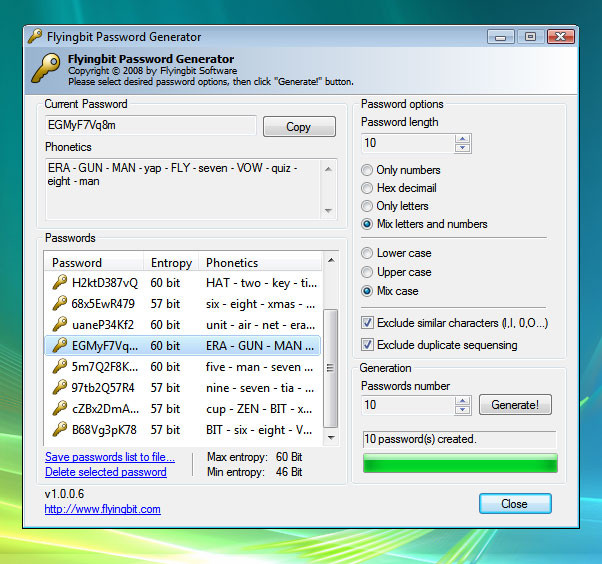602x564 pixels.
Task: Minimize the Password Generator window
Action: coord(501,37)
